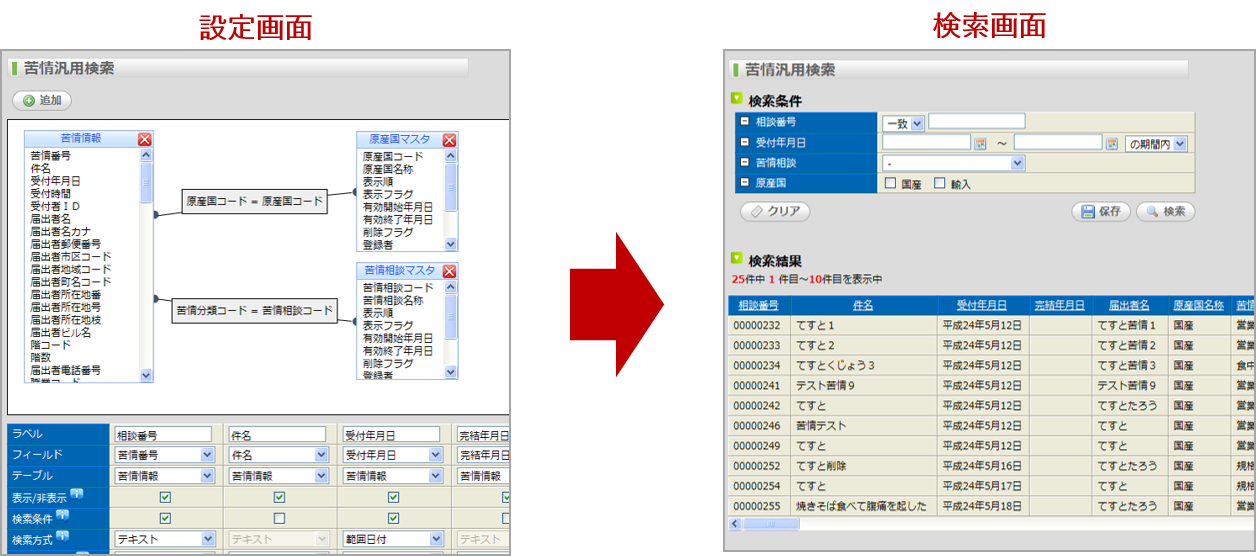Viewport: 1256px width, 556px height.
Task: Select 苦情相談名称 in 苦情相談マスタ field list
Action: tap(393, 300)
